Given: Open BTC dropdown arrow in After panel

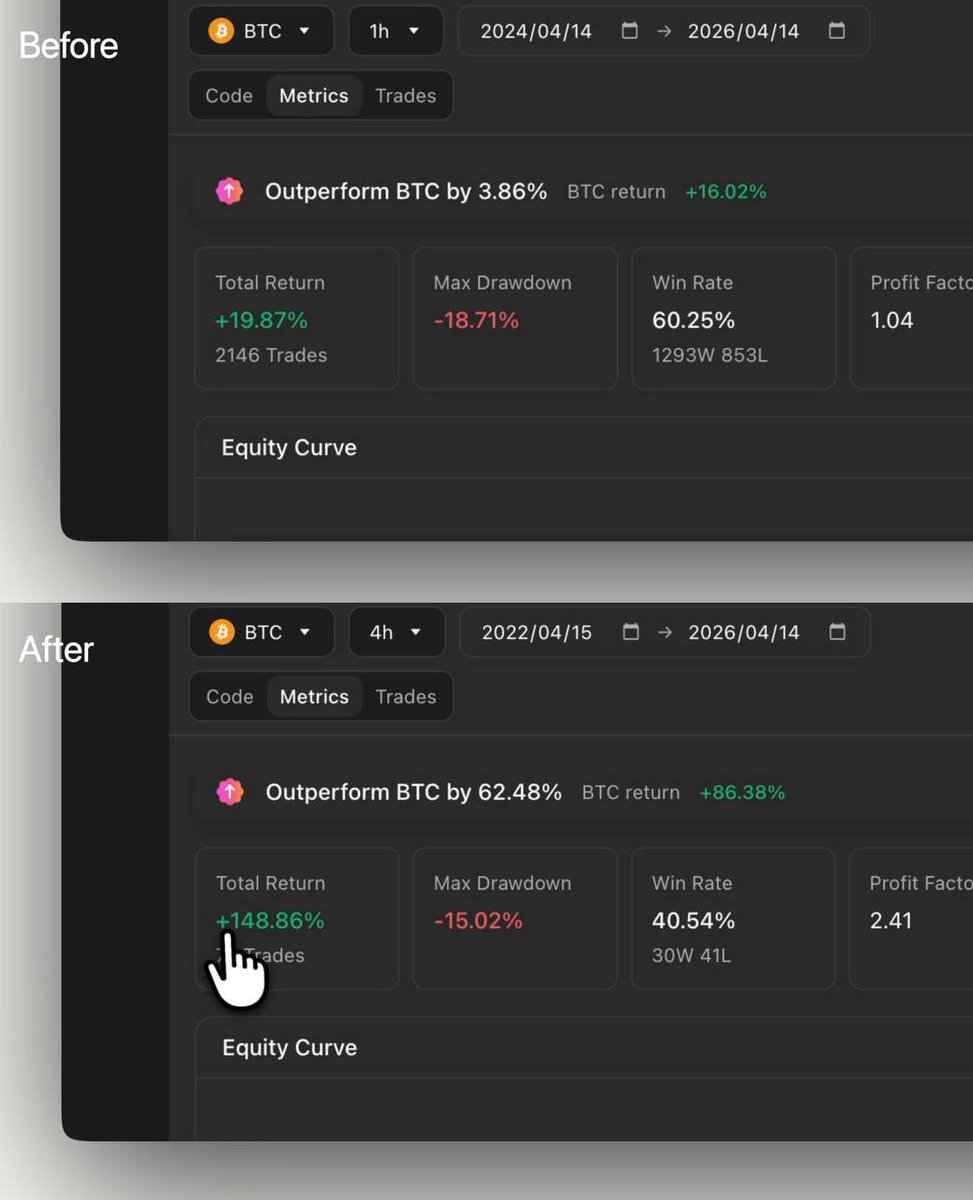Looking at the screenshot, I should 305,632.
